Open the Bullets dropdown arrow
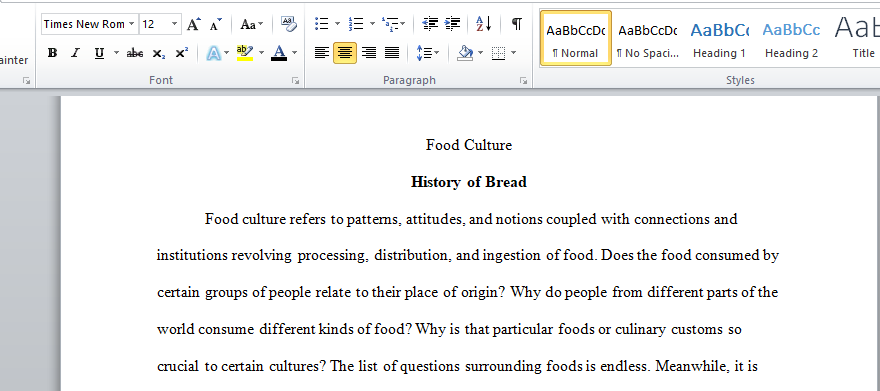Viewport: 880px width, 391px height. 337,24
